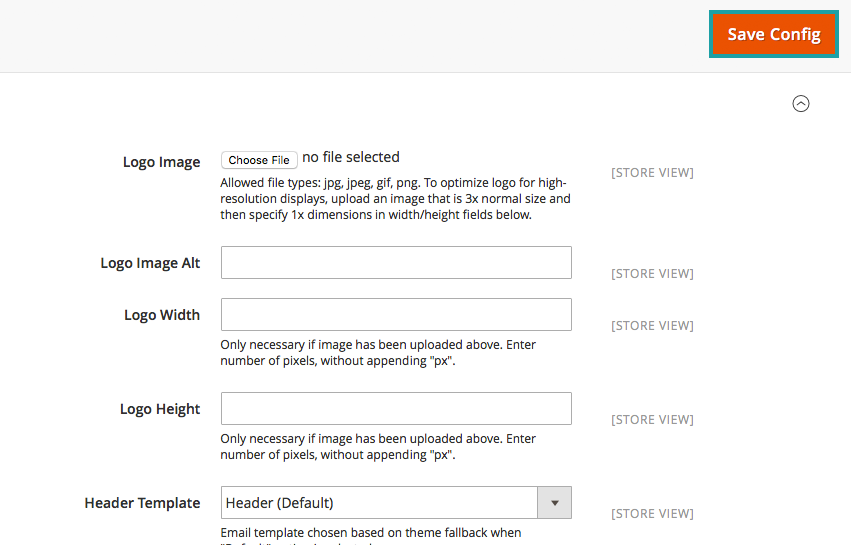Click the 'no file selected' text
Viewport: 851px width, 545px height.
351,157
